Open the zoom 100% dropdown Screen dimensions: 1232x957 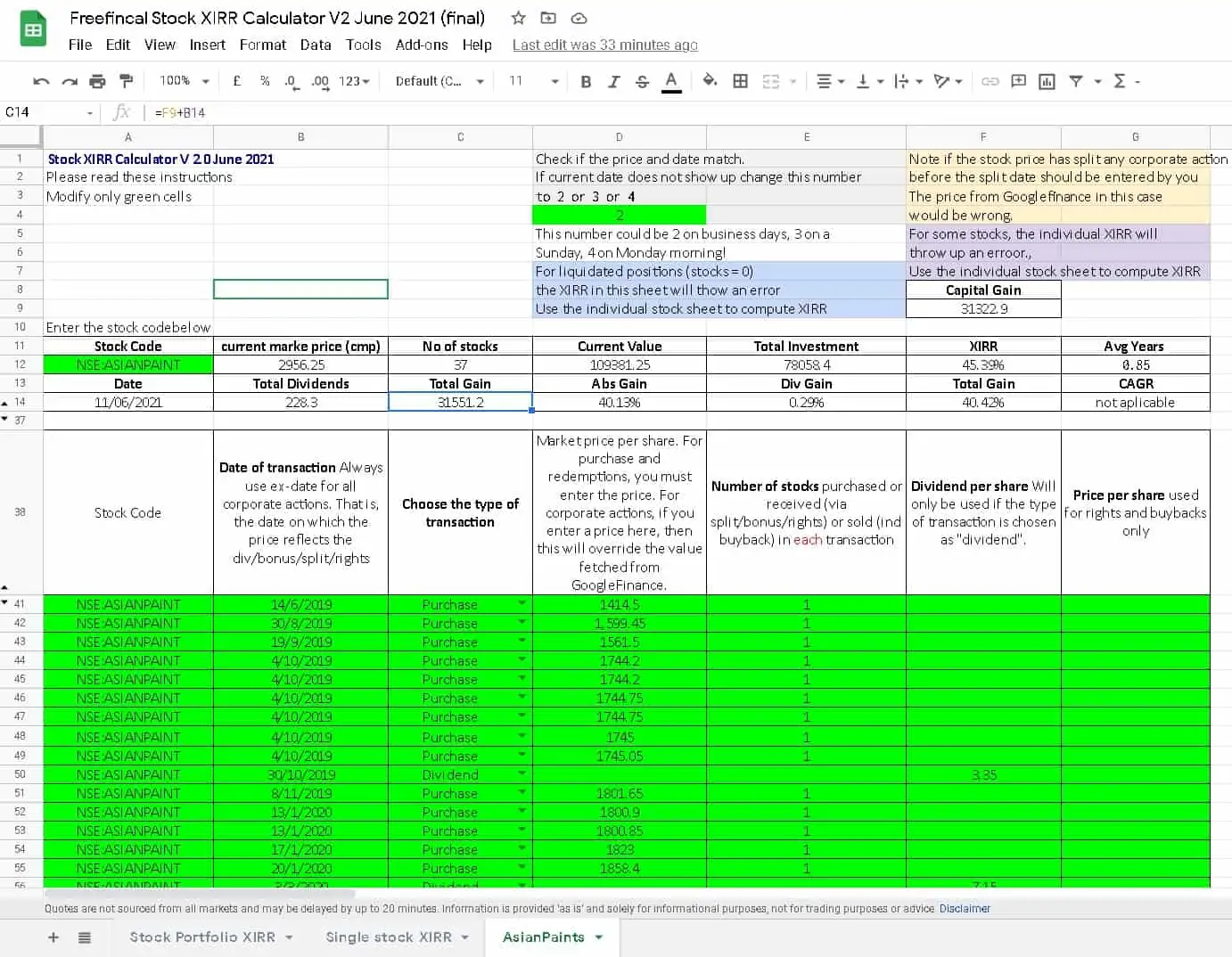tap(185, 81)
